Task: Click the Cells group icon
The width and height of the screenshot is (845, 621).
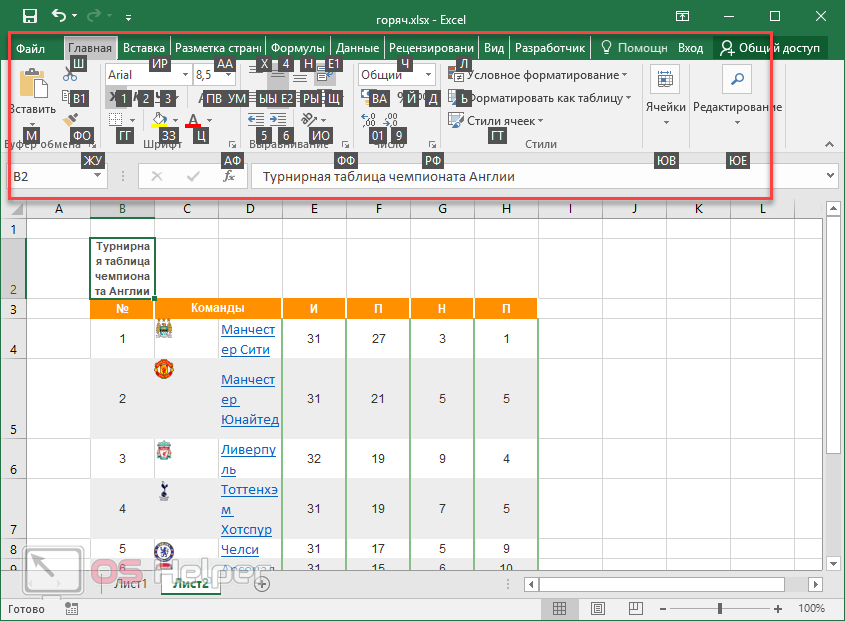Action: [664, 79]
